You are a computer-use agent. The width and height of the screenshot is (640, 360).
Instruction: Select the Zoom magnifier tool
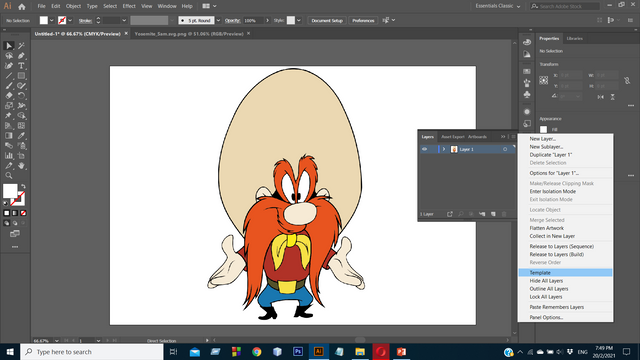pos(9,176)
